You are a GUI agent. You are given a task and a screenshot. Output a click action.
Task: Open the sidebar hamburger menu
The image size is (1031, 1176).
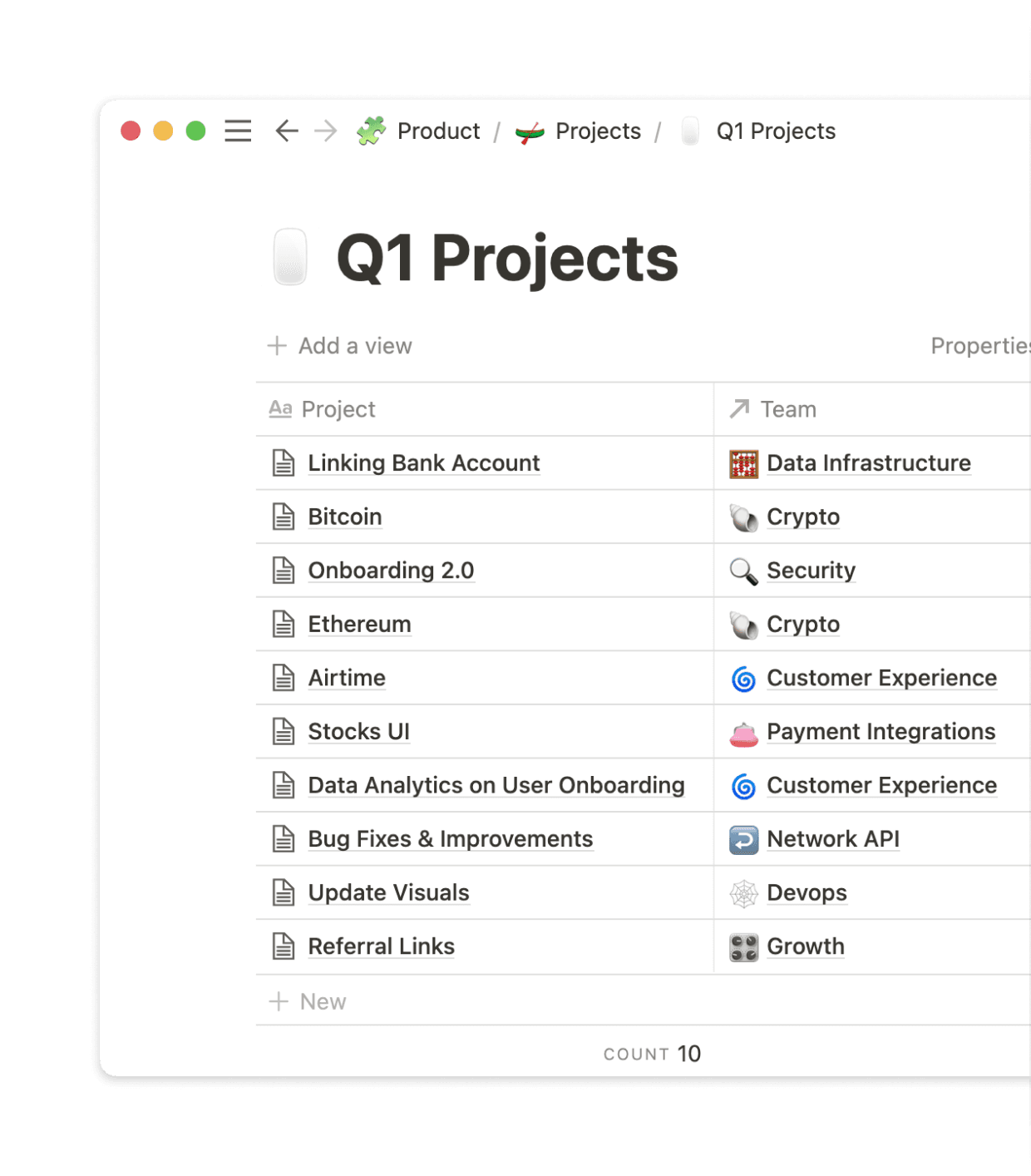[x=238, y=131]
